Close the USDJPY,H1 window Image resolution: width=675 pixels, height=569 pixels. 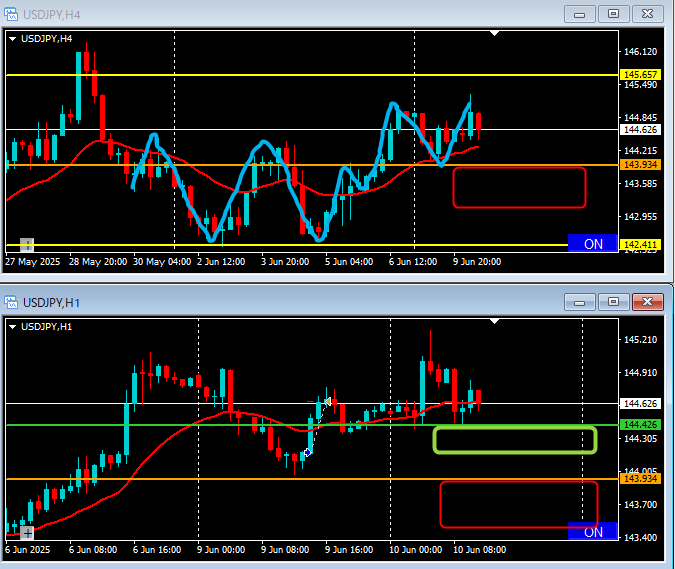647,302
